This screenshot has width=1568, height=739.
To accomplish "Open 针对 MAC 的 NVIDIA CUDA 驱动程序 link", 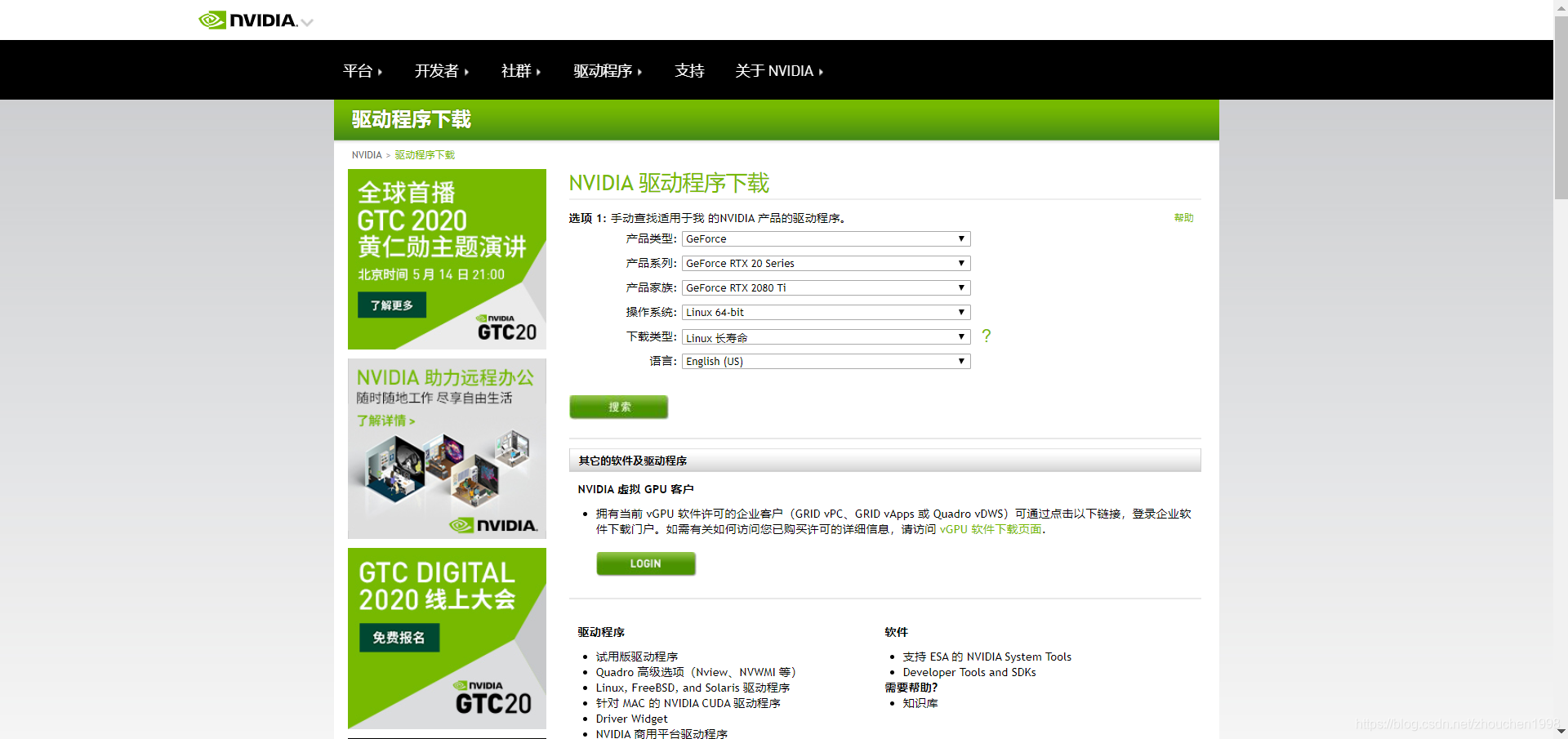I will click(688, 703).
